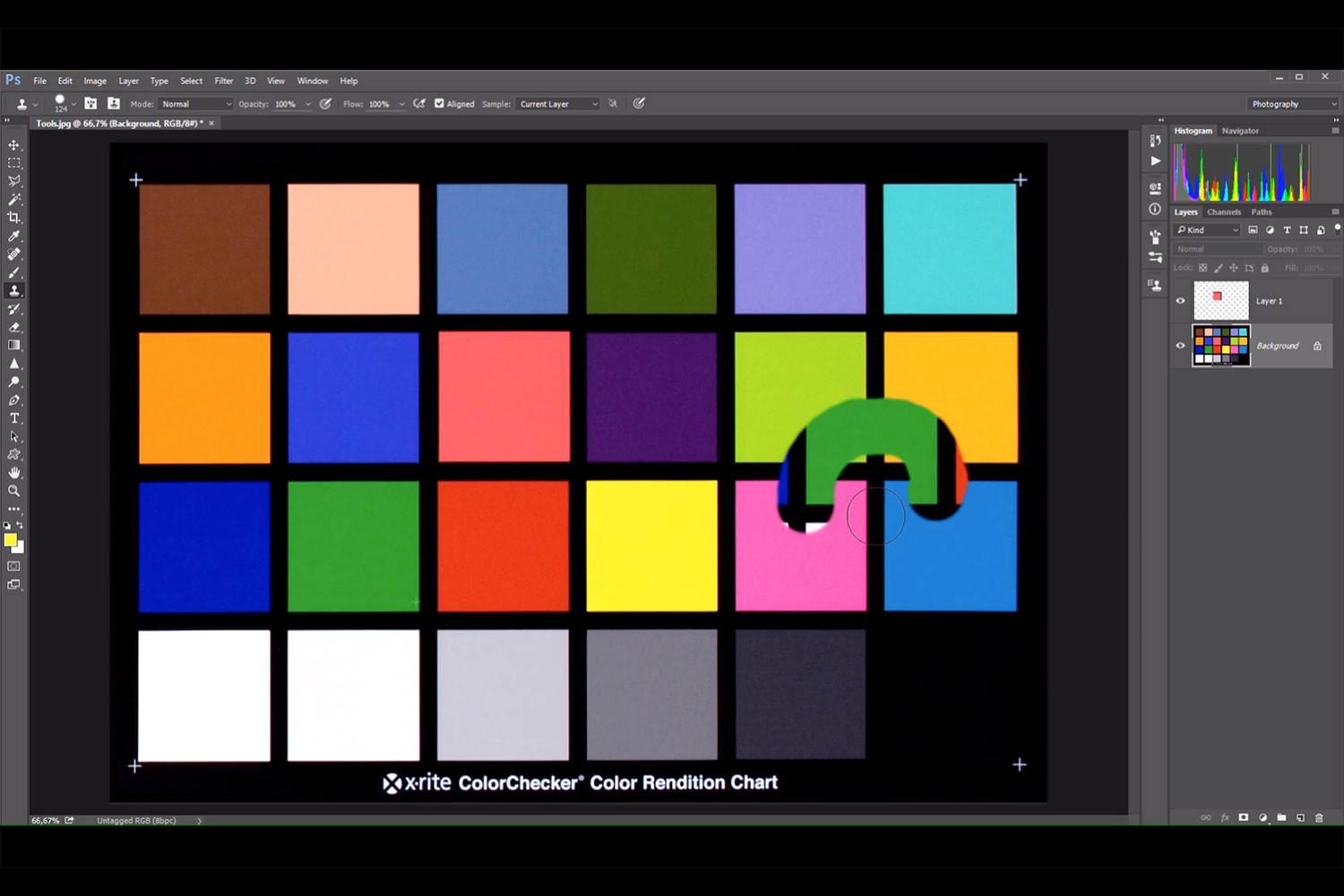
Task: Select the Background layer thumbnail
Action: pyautogui.click(x=1220, y=346)
